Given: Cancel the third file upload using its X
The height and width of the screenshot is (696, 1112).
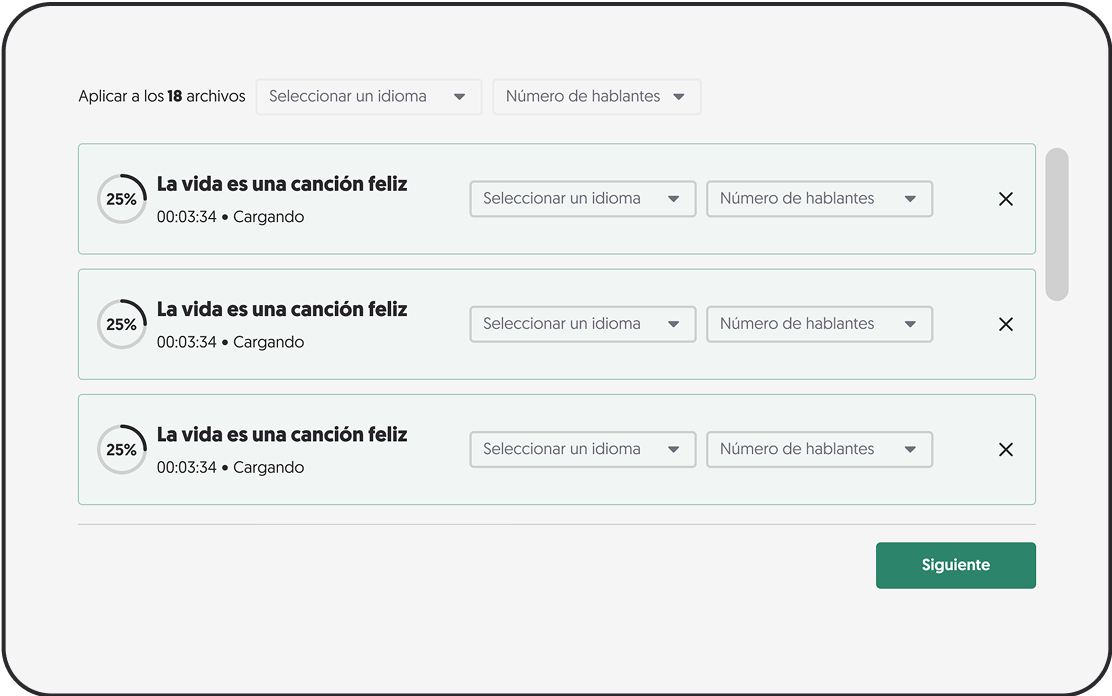Looking at the screenshot, I should tap(1005, 449).
